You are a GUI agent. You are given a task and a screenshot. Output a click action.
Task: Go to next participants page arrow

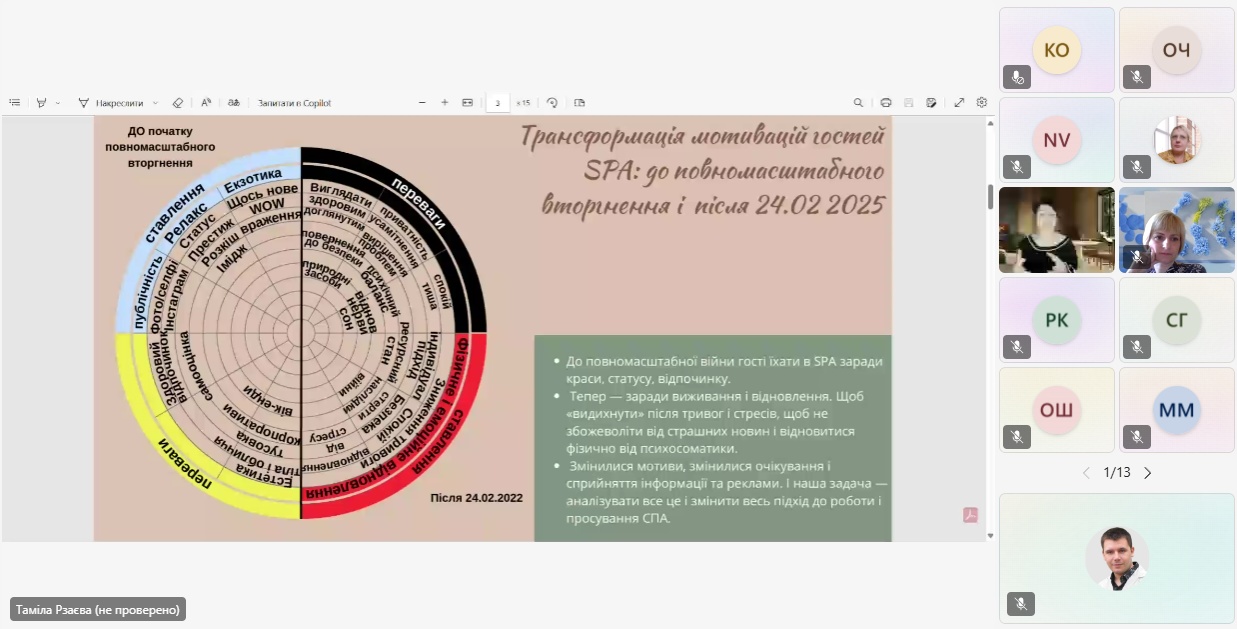[1148, 473]
